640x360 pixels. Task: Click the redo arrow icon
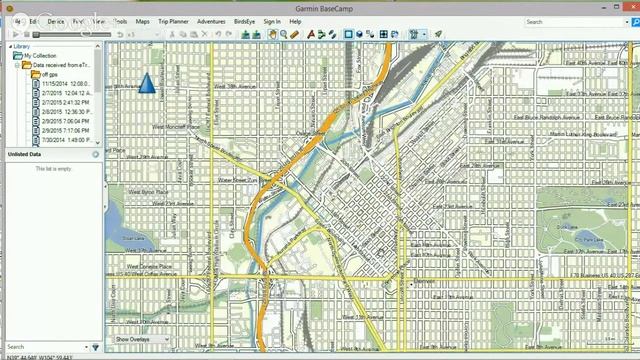point(229,35)
